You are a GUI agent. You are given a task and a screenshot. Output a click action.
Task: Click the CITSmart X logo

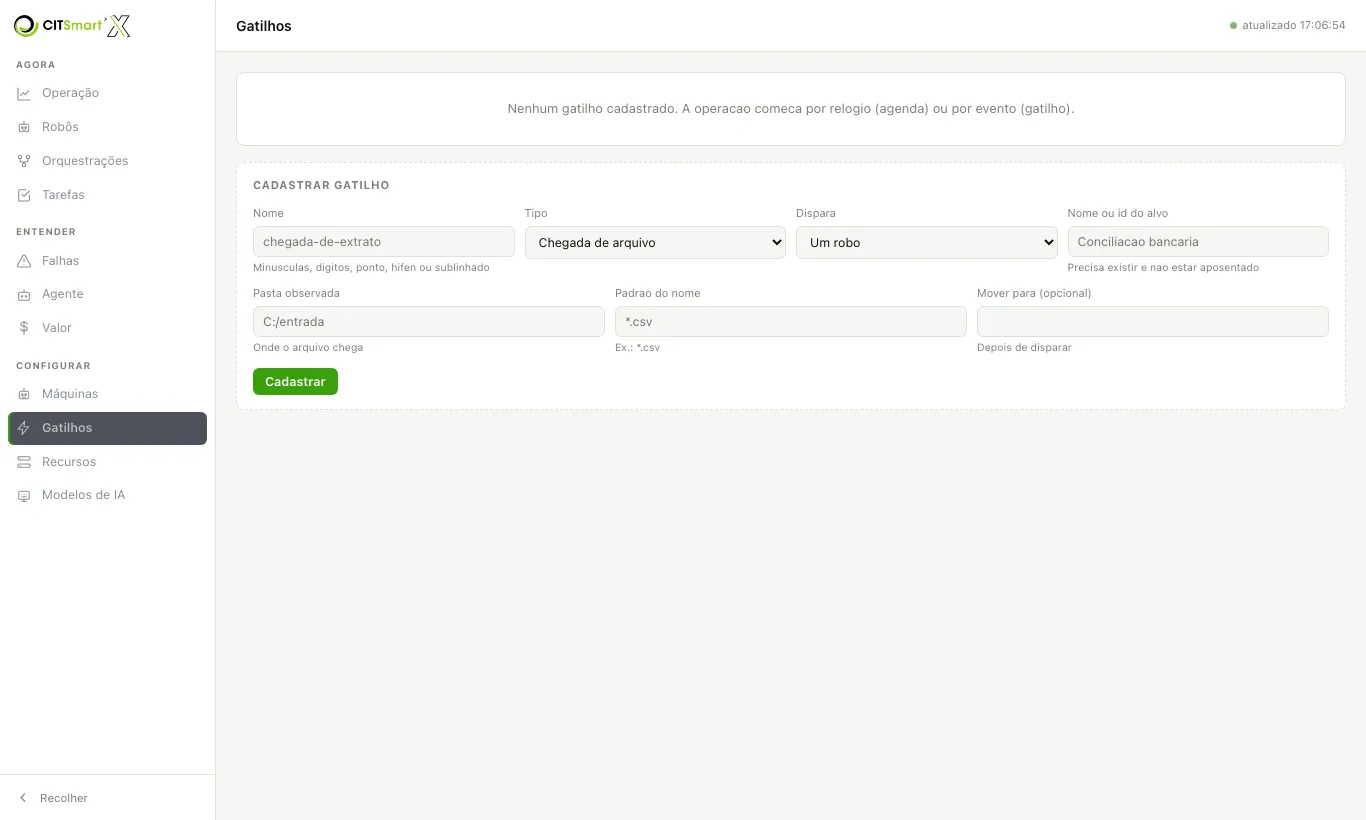pyautogui.click(x=72, y=26)
